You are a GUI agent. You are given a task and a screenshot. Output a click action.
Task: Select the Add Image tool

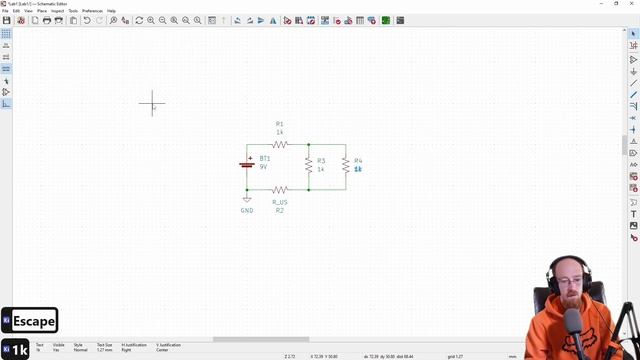(633, 226)
